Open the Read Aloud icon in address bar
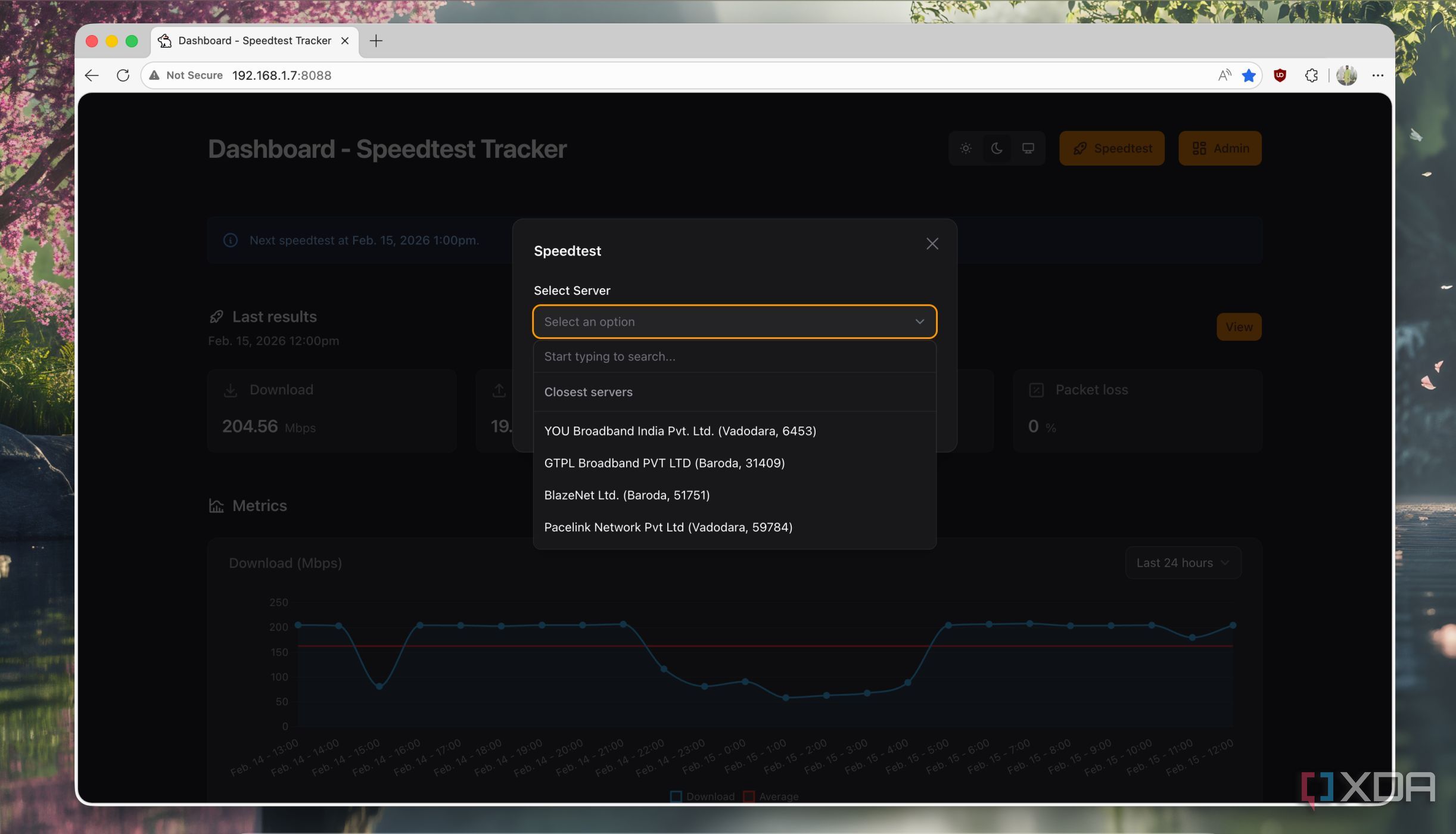The image size is (1456, 834). point(1224,75)
